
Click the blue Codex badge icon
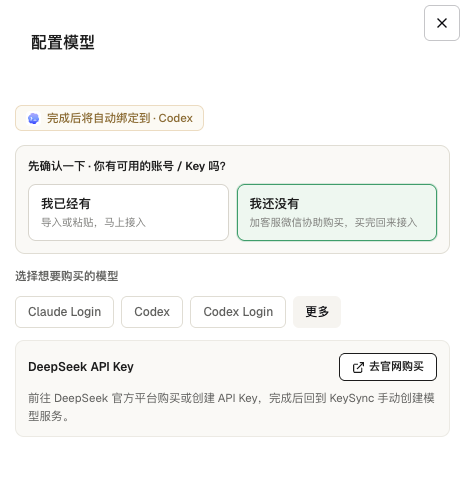tap(33, 118)
